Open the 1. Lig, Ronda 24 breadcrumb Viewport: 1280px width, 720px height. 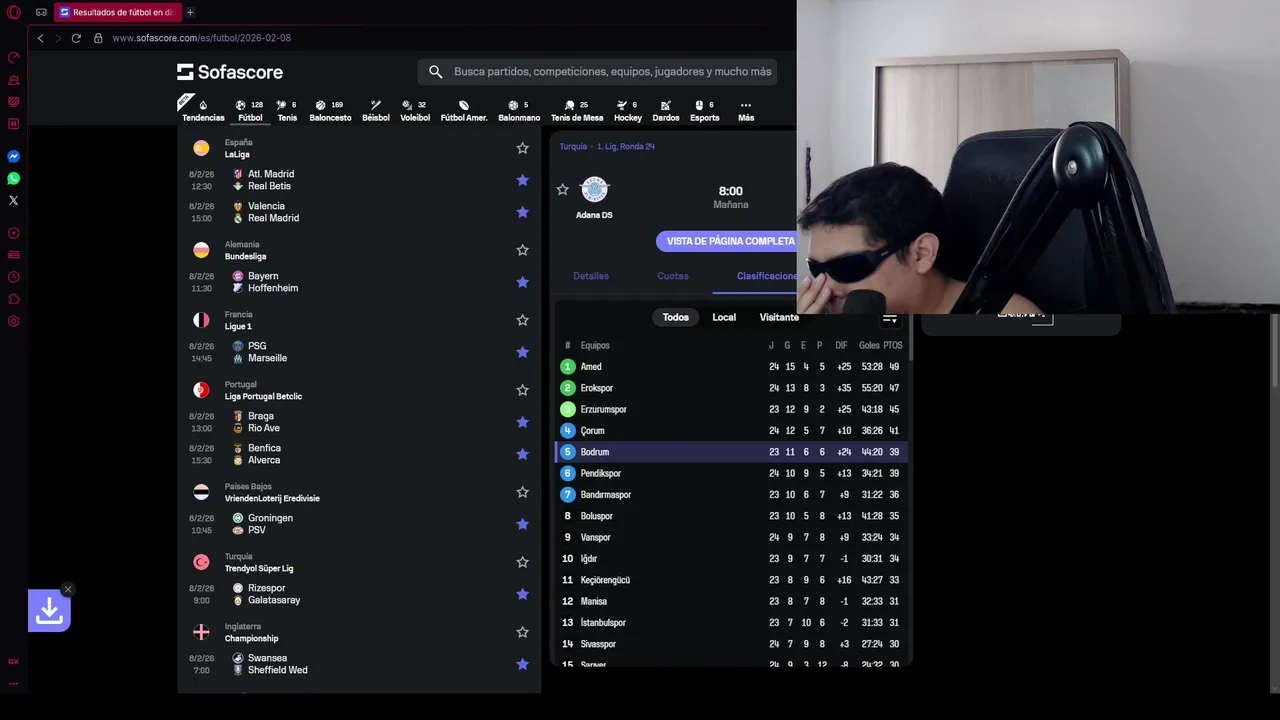pos(625,146)
